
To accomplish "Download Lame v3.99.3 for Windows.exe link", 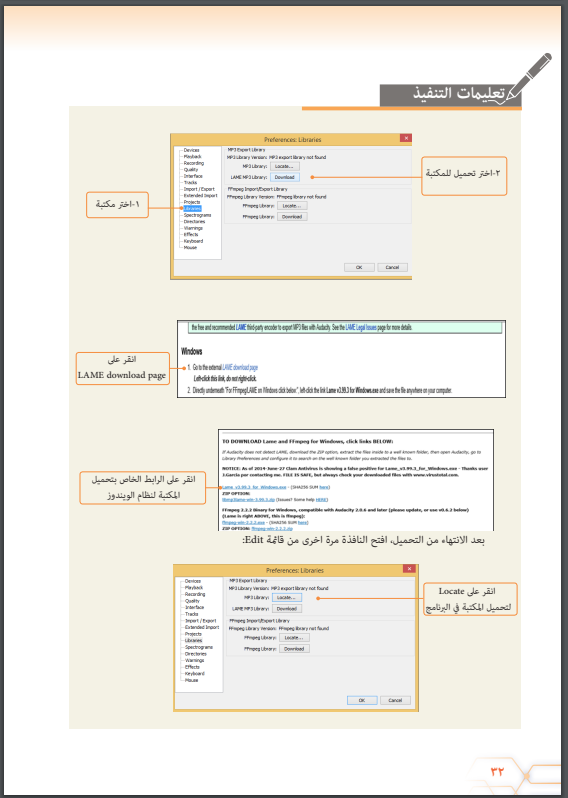I will tap(254, 487).
